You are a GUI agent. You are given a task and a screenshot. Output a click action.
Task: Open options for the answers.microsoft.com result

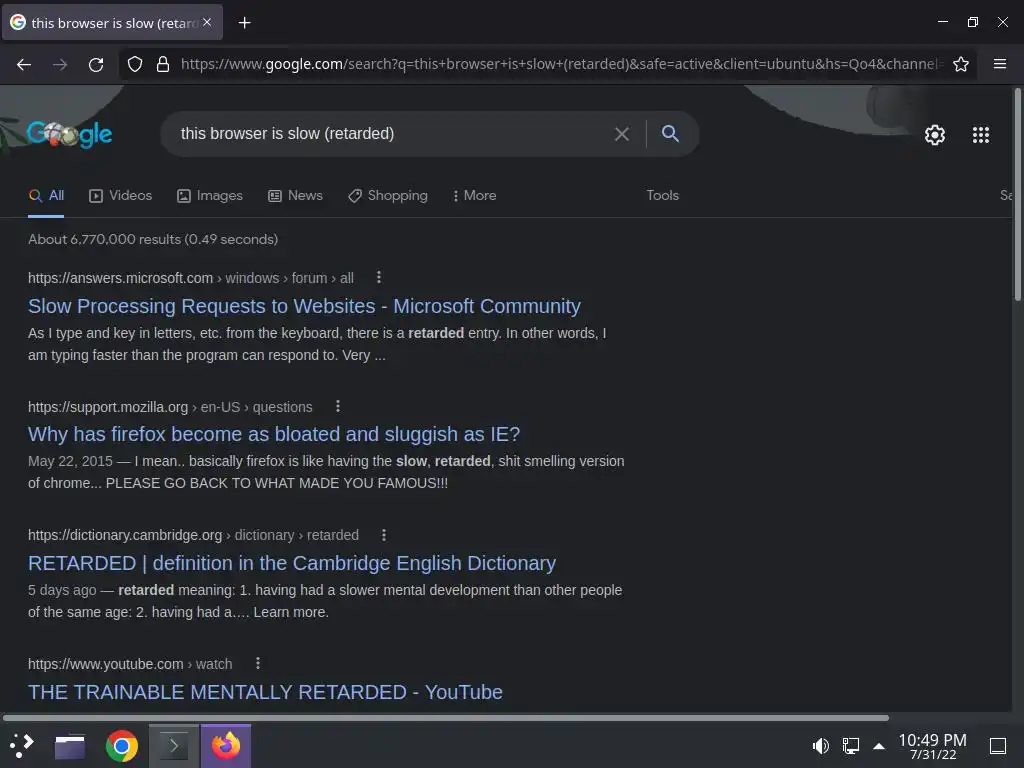tap(379, 278)
